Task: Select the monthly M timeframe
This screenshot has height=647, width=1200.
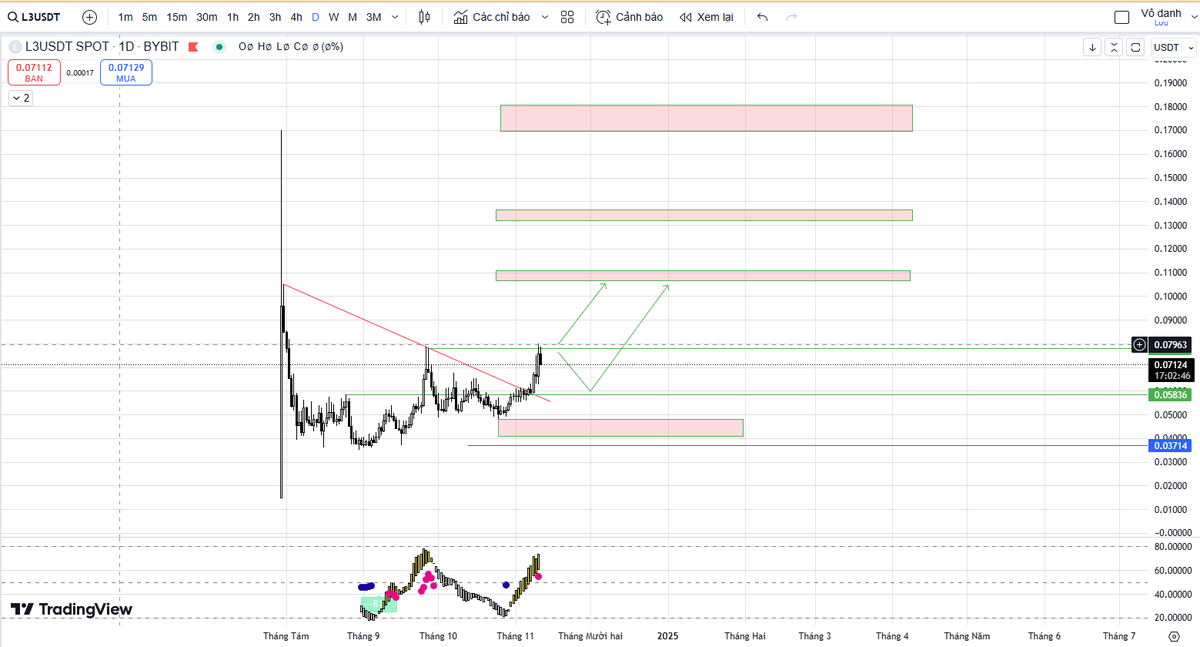Action: click(x=353, y=17)
